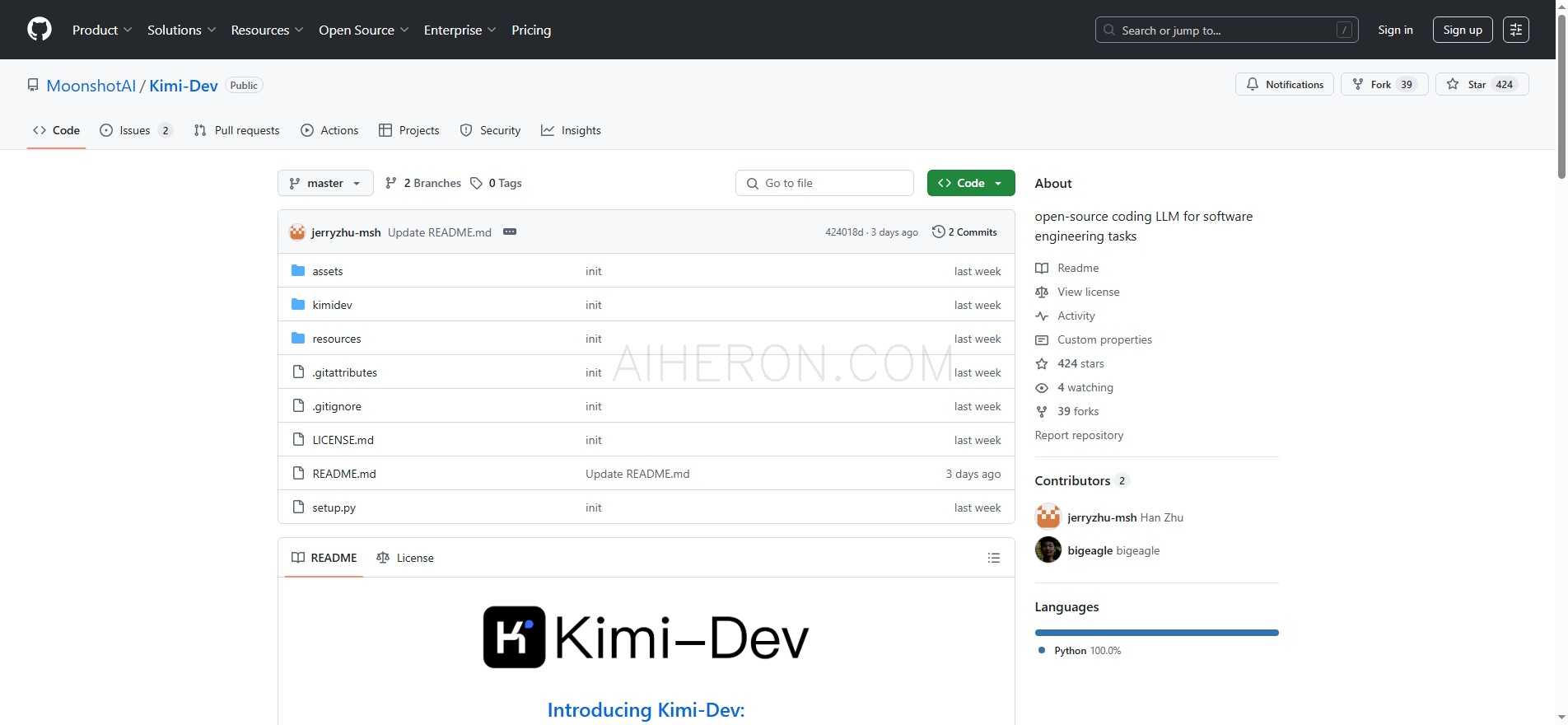Switch to the Insights tab
The image size is (1568, 725).
(x=572, y=130)
